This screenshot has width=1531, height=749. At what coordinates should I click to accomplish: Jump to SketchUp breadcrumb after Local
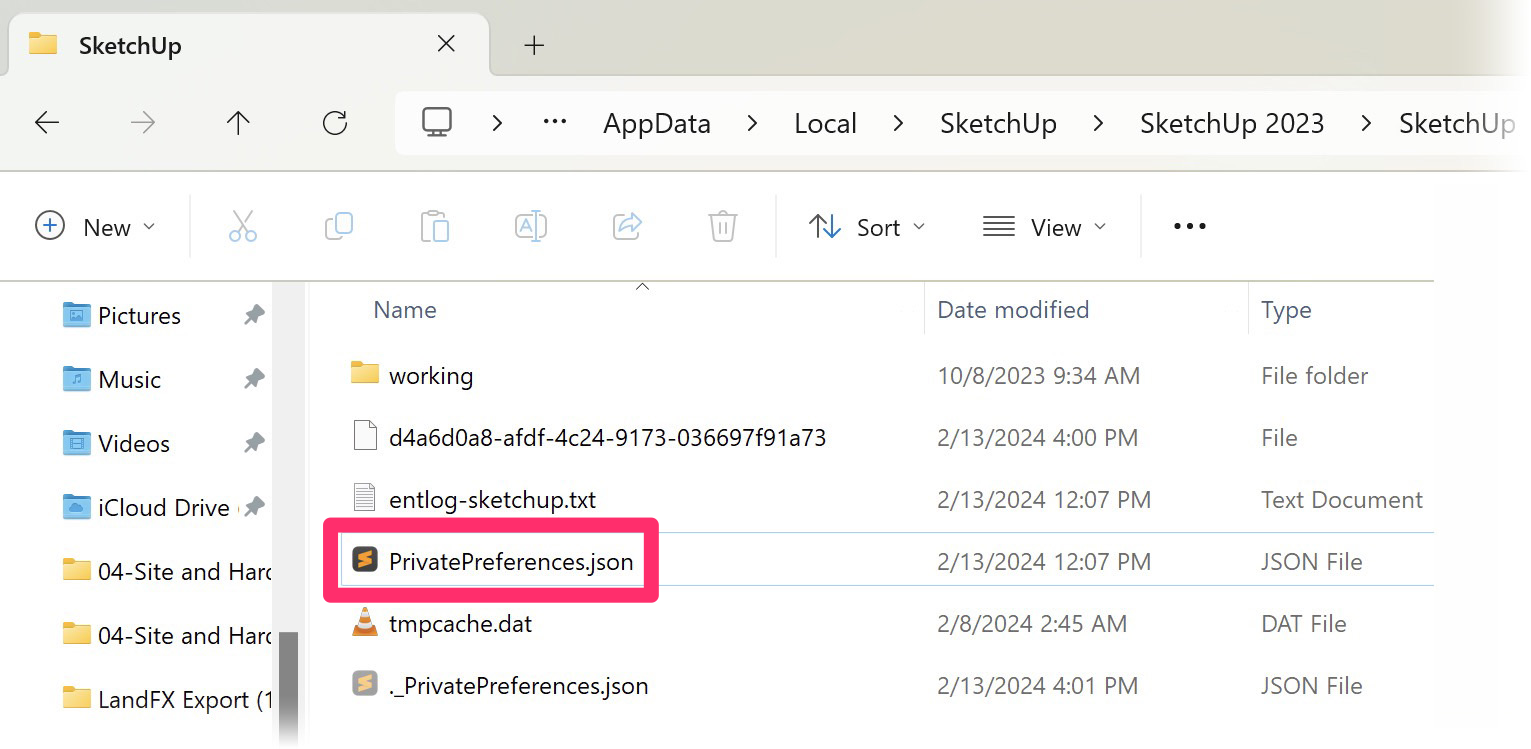click(x=998, y=124)
